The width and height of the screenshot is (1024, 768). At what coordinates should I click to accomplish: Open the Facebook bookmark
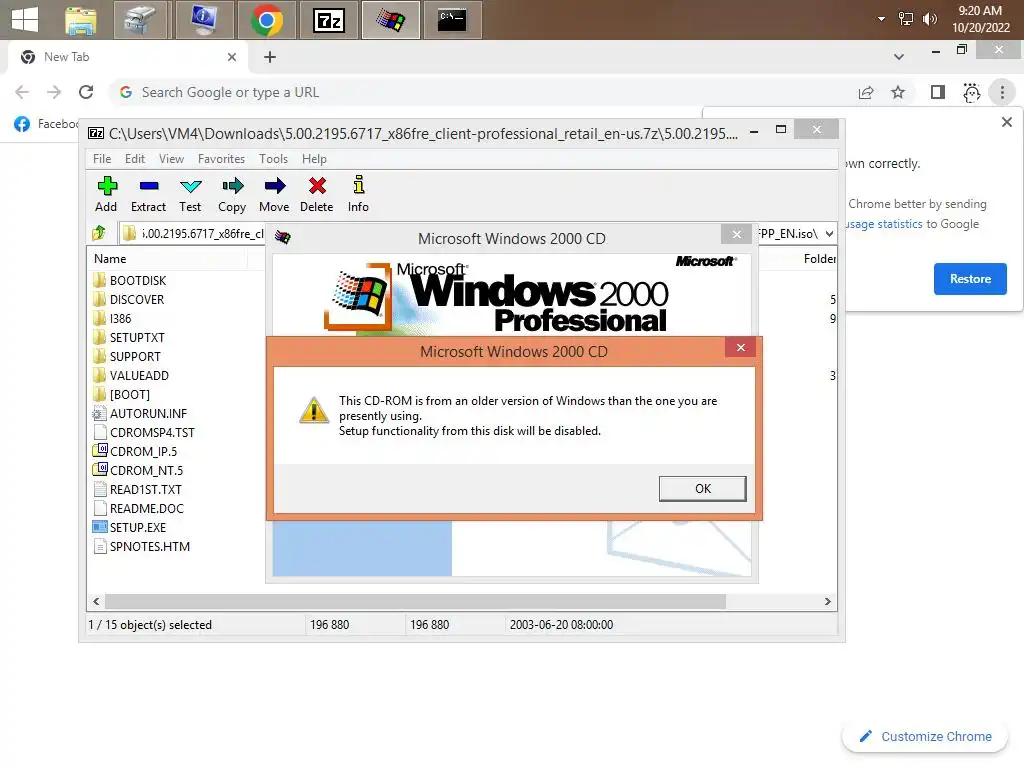point(46,123)
